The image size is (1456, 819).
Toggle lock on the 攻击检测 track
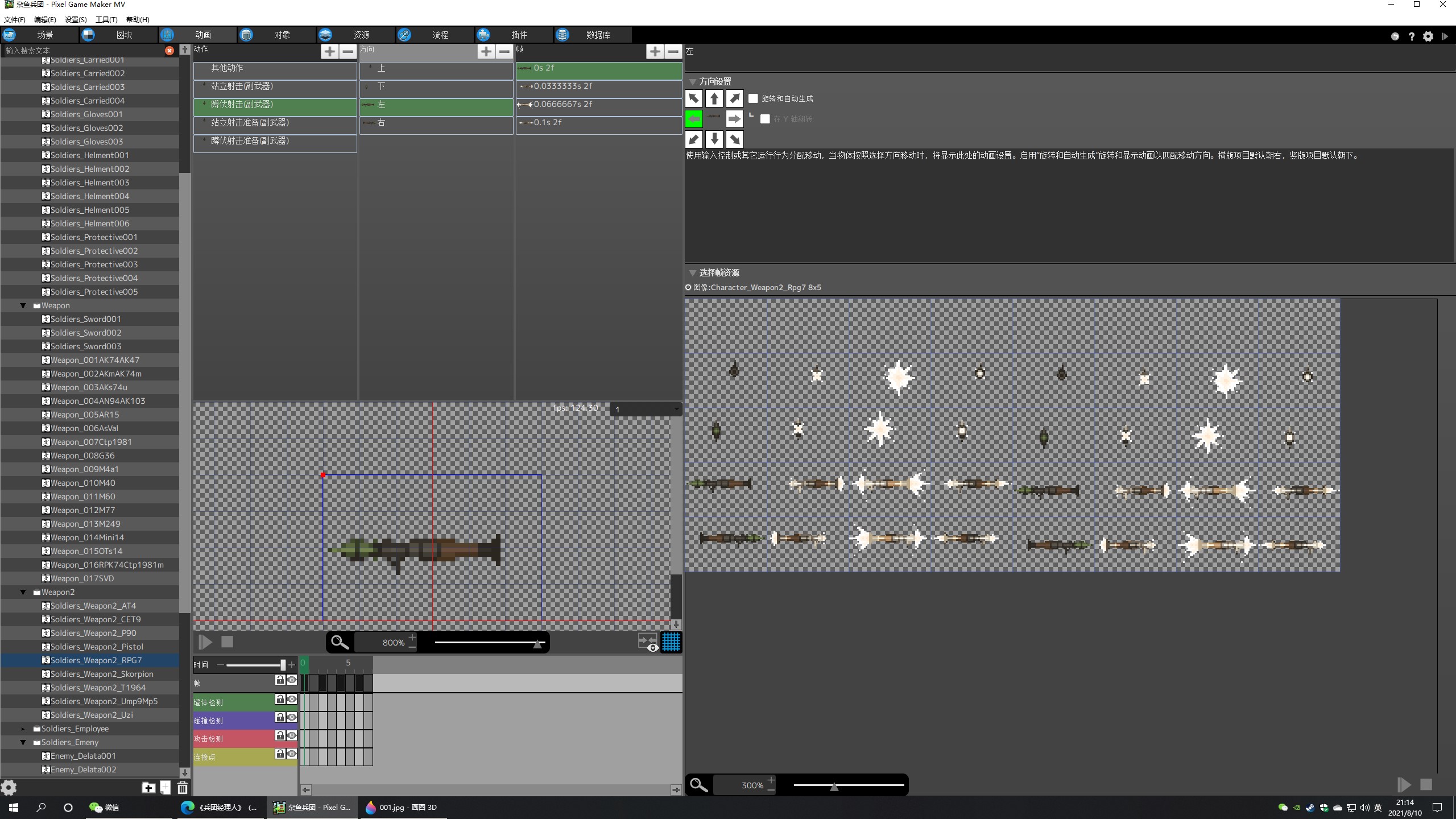pos(280,735)
